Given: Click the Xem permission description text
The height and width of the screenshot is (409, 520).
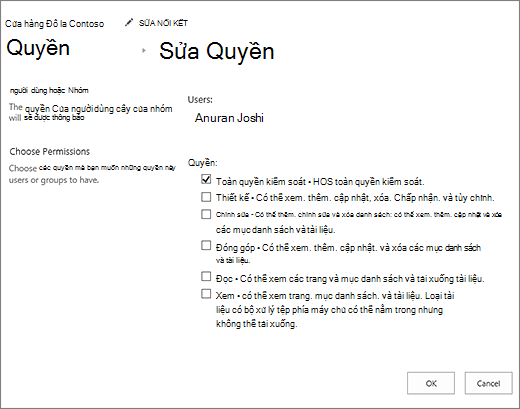Looking at the screenshot, I should coord(335,310).
